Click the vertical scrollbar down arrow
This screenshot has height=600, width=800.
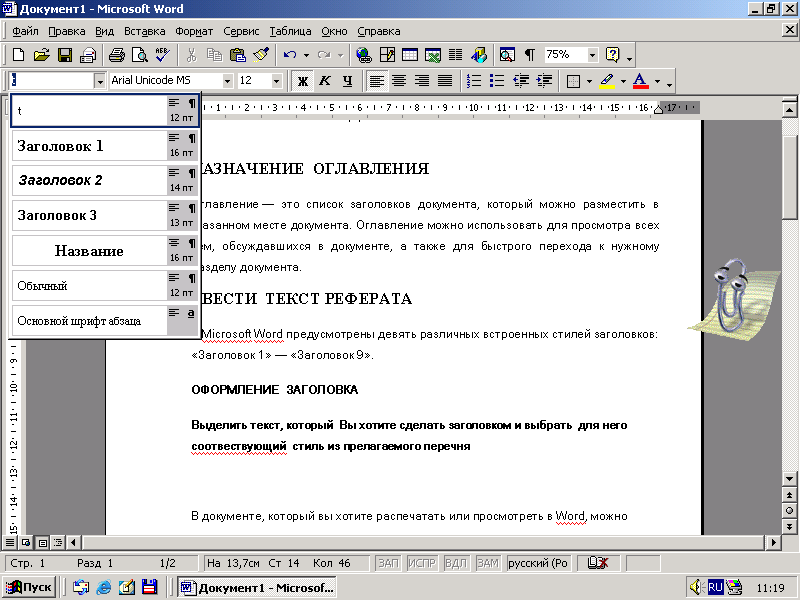(789, 478)
